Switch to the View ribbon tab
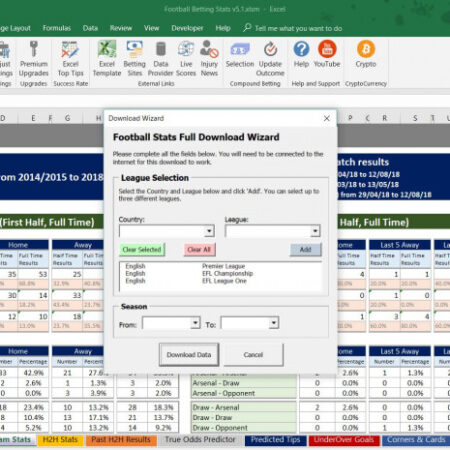 coord(151,28)
